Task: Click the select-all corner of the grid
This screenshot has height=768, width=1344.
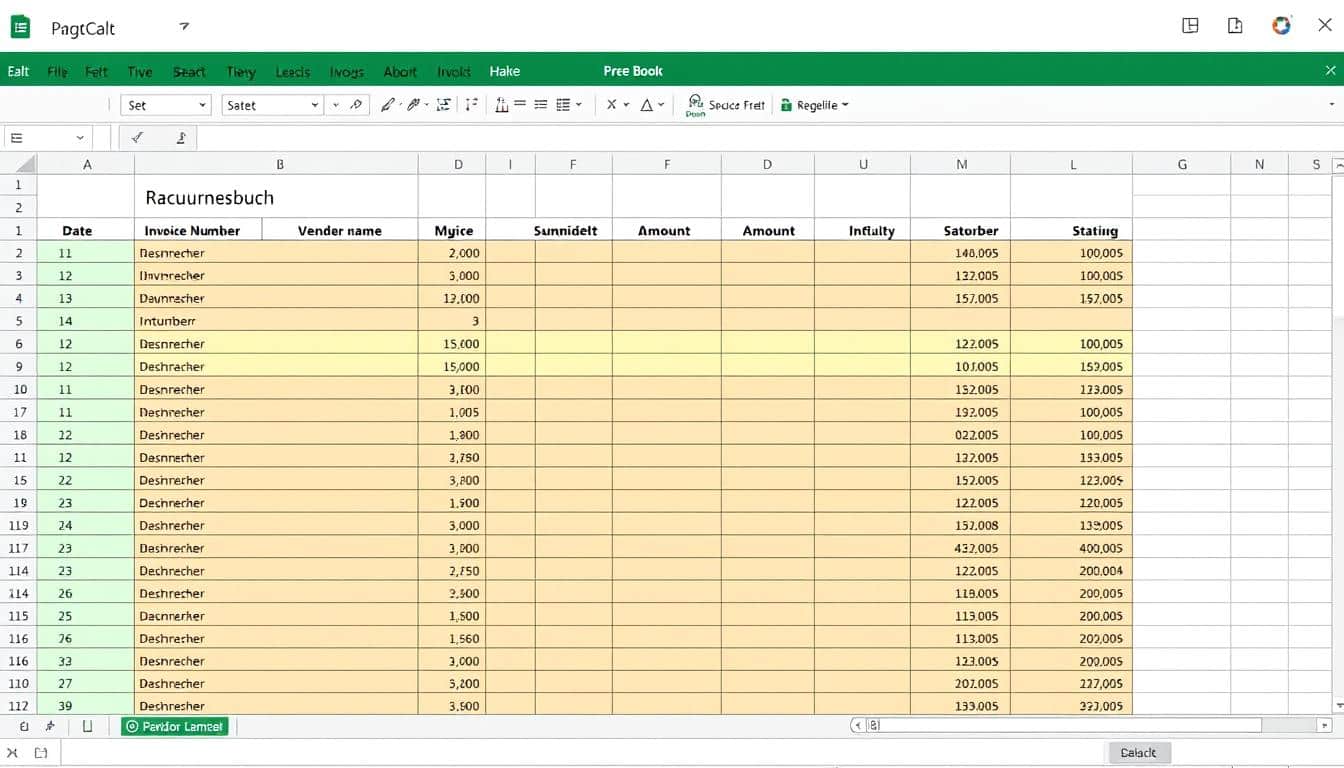Action: tap(20, 164)
